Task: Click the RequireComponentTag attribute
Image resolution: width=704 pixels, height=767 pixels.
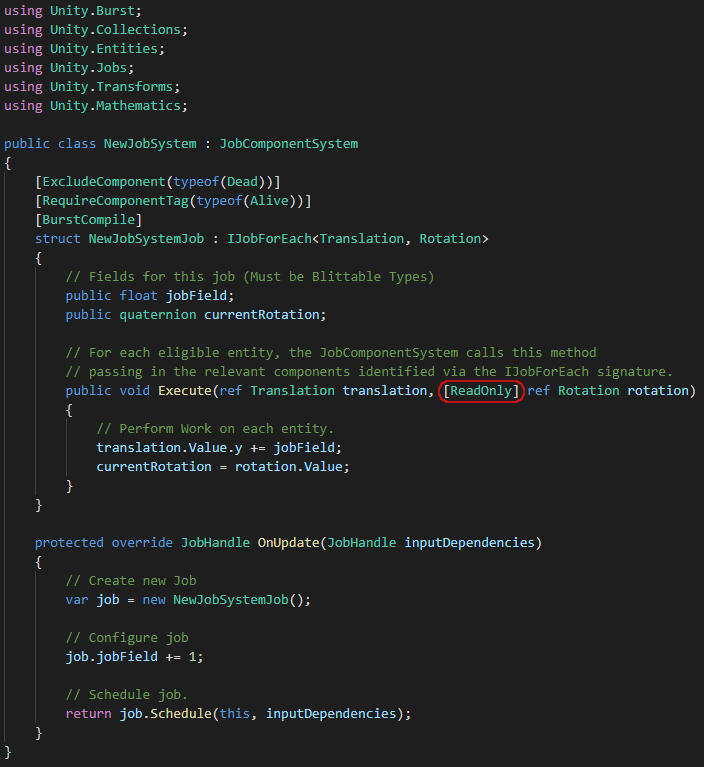Action: pos(115,201)
